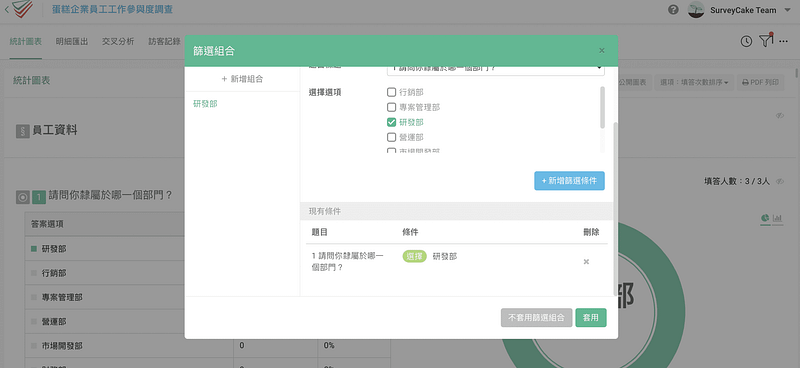Switch to 明細匯出 tab
Viewport: 800px width, 368px height.
(x=72, y=42)
